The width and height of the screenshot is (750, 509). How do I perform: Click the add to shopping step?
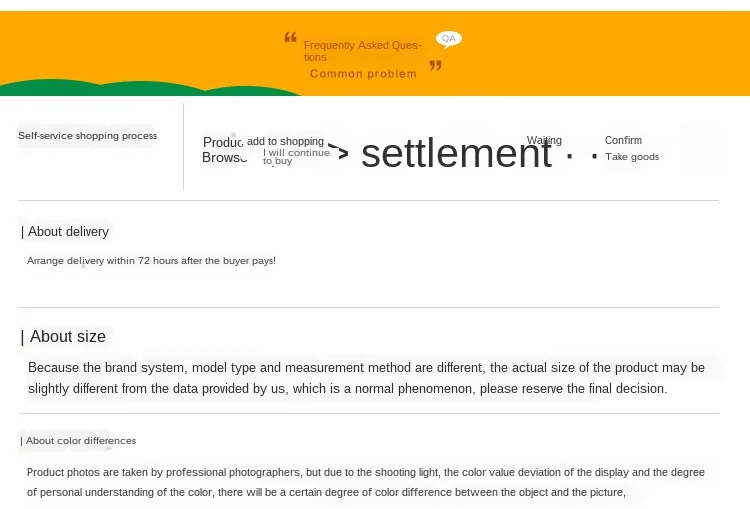click(285, 141)
